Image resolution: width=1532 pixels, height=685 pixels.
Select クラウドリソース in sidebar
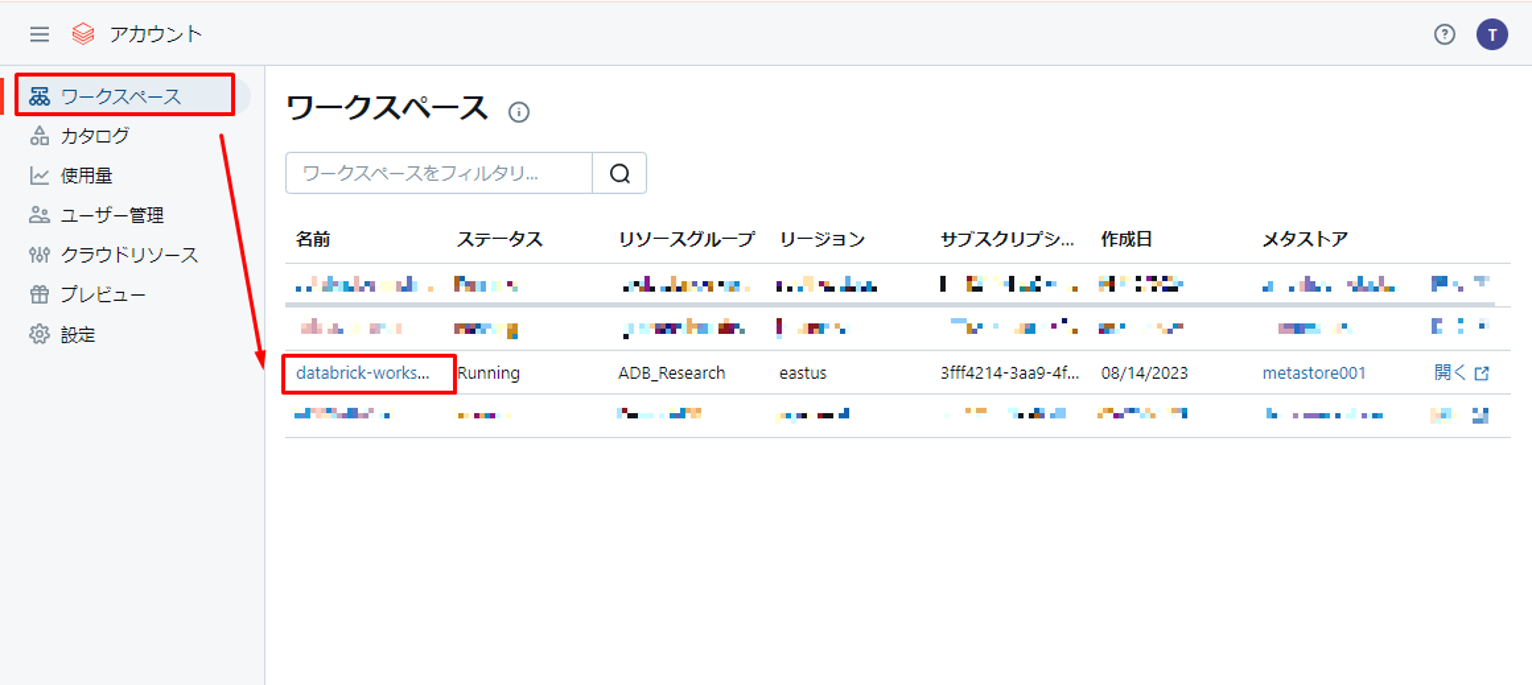coord(129,255)
